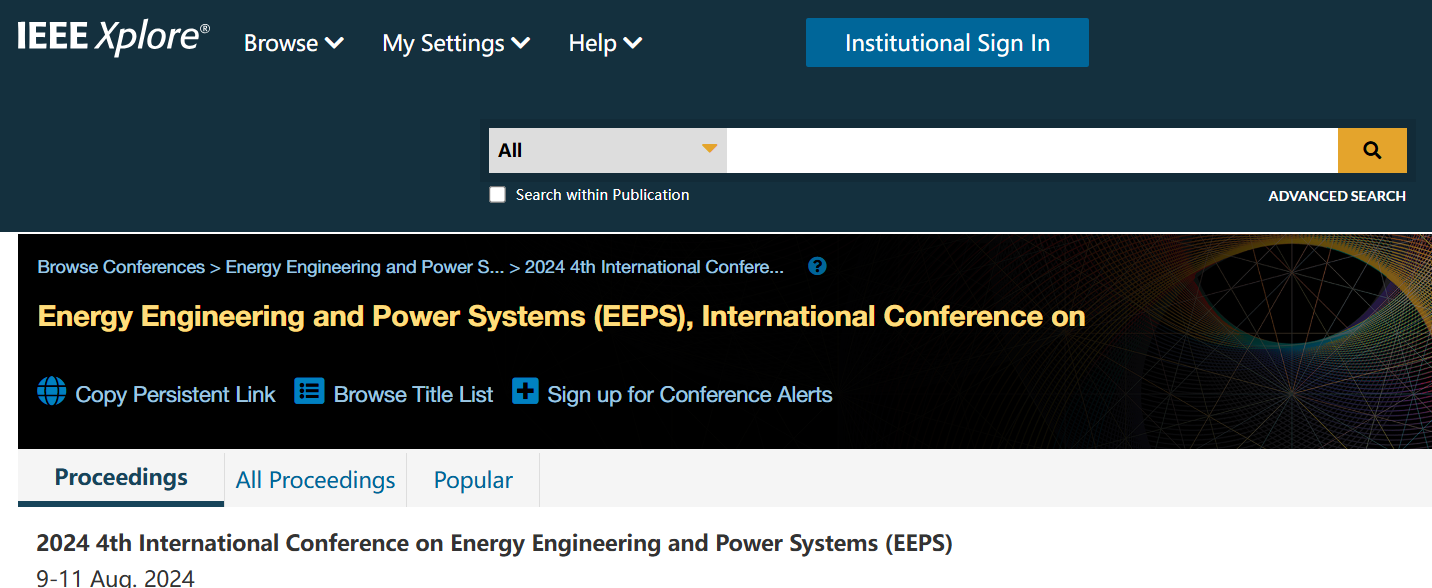Click the globe icon for persistent link
The image size is (1432, 588).
[x=51, y=391]
